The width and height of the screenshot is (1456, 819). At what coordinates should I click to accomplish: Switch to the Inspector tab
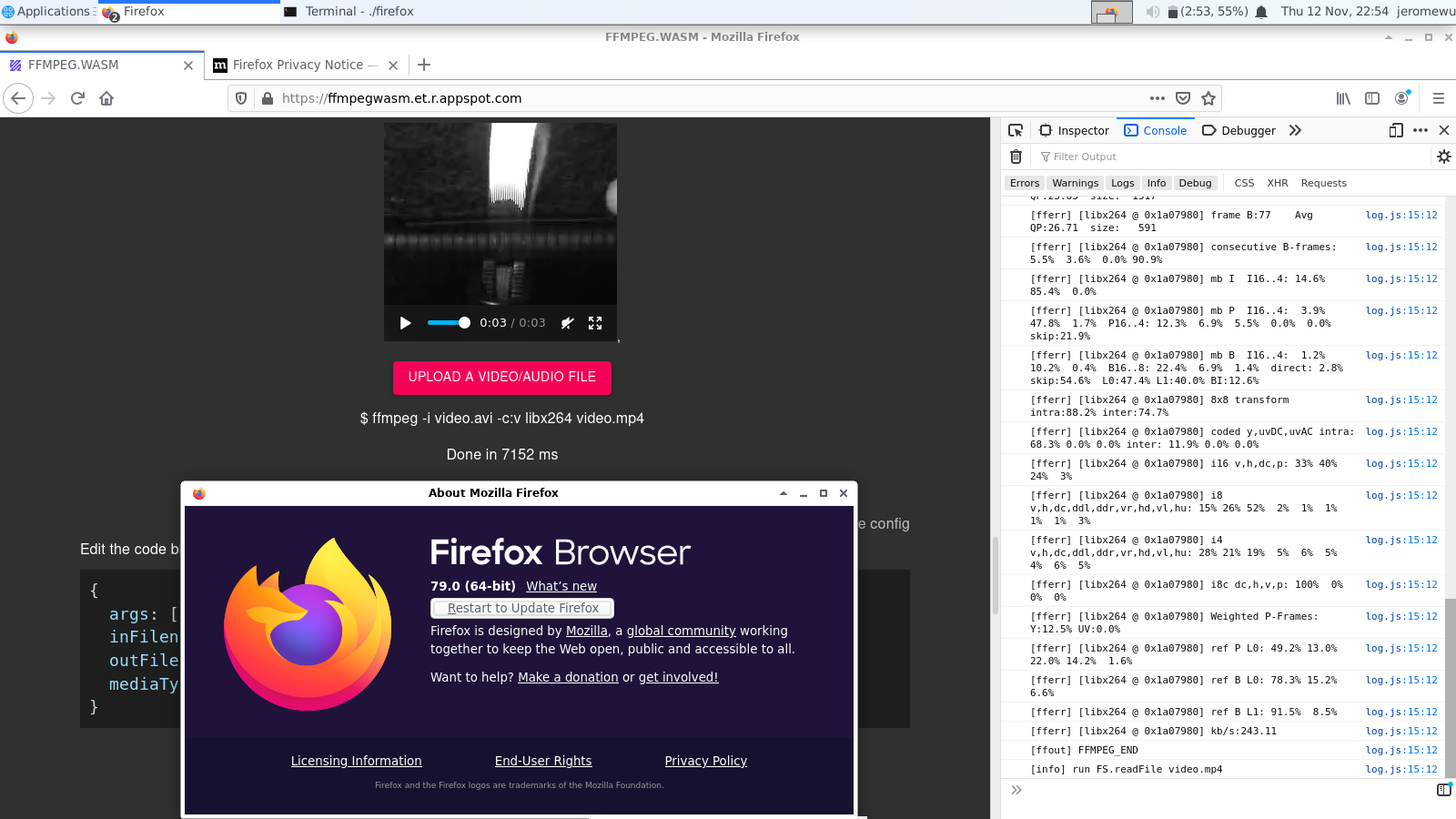pyautogui.click(x=1074, y=130)
